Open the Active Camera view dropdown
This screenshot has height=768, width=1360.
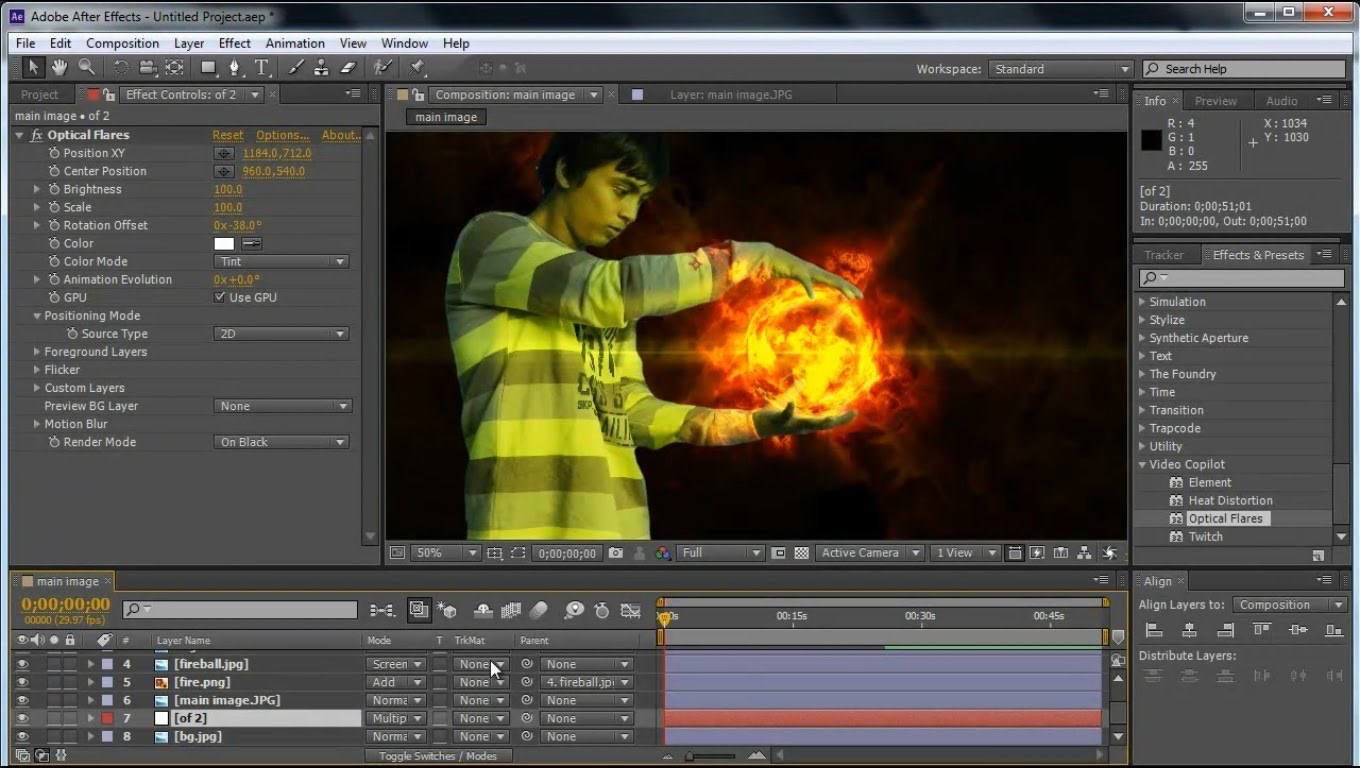coord(870,552)
